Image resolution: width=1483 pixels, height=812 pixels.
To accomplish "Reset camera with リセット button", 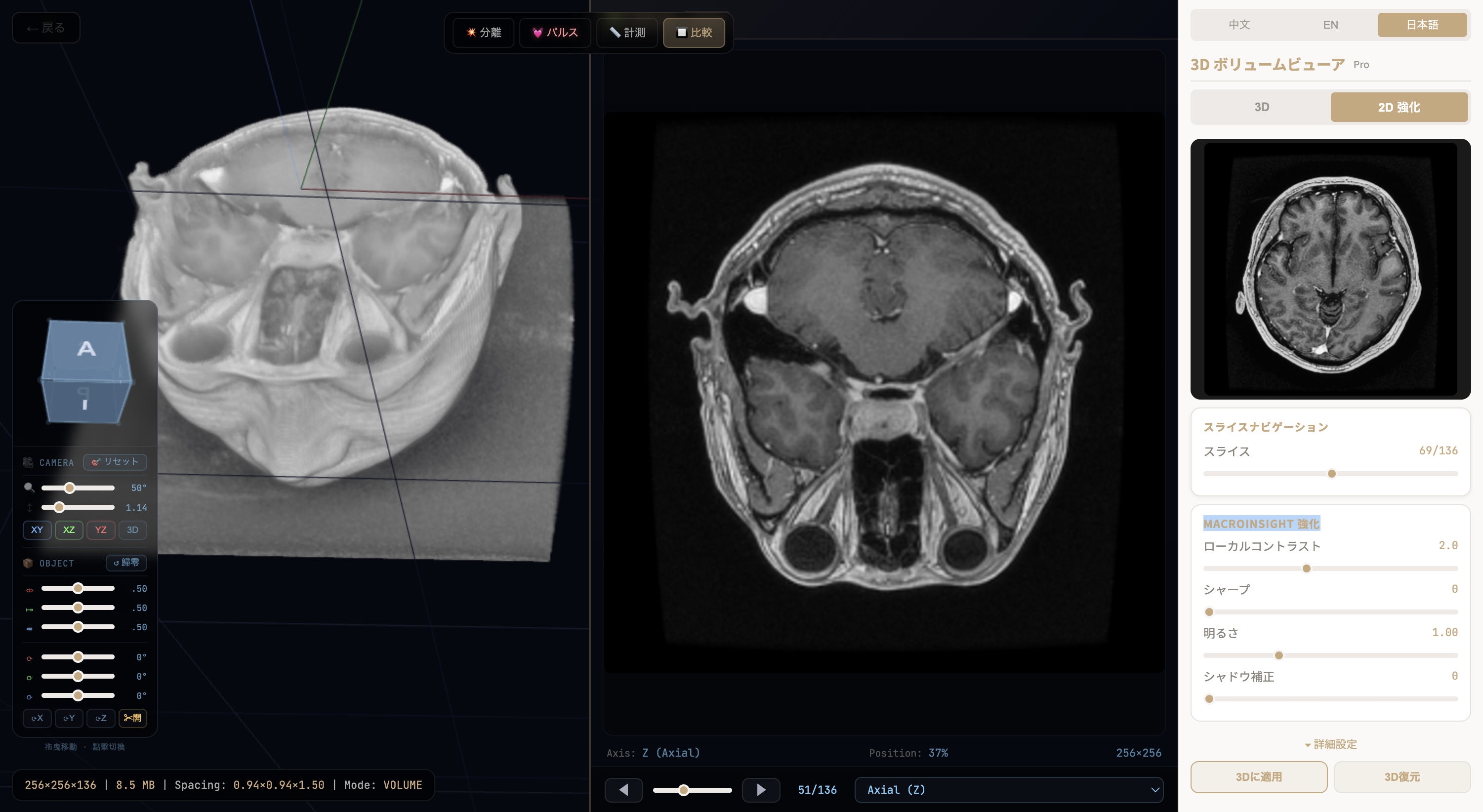I will [115, 461].
